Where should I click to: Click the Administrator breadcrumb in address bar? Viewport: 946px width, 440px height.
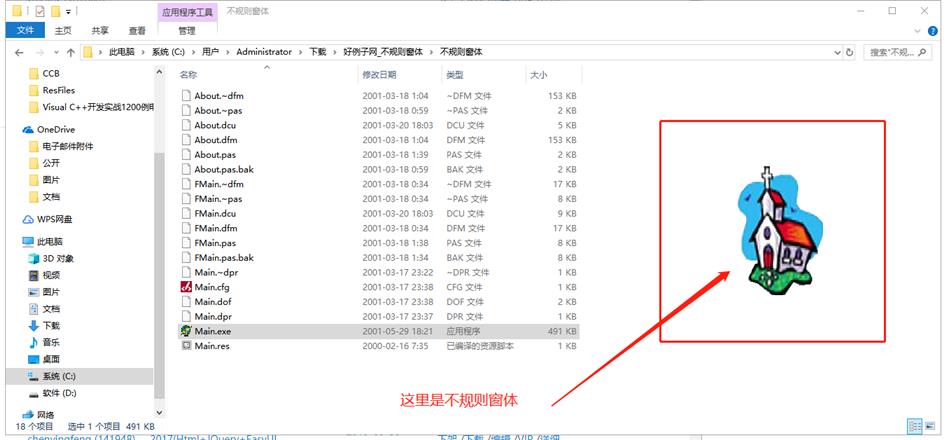[264, 52]
